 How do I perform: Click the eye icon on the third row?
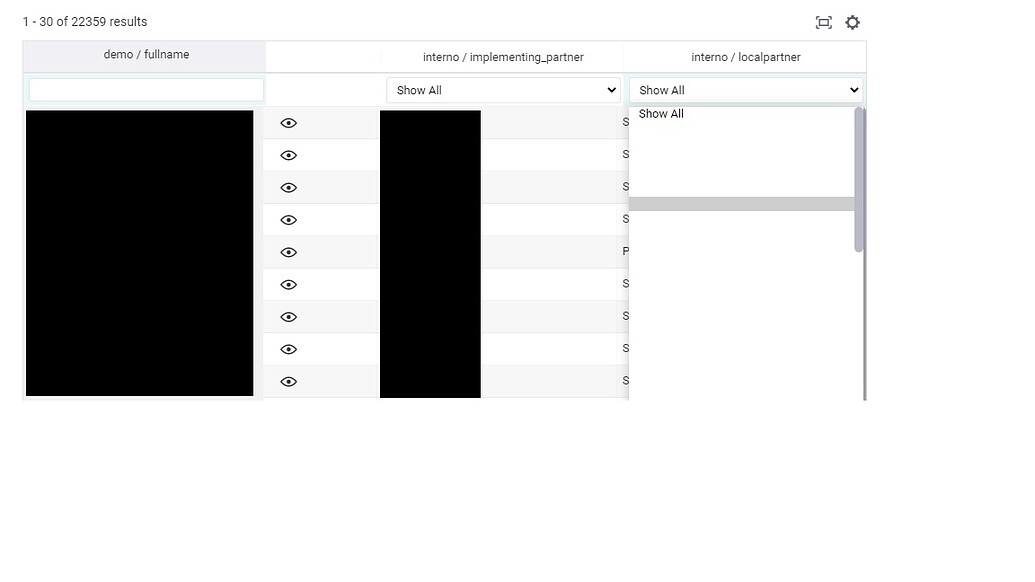289,187
